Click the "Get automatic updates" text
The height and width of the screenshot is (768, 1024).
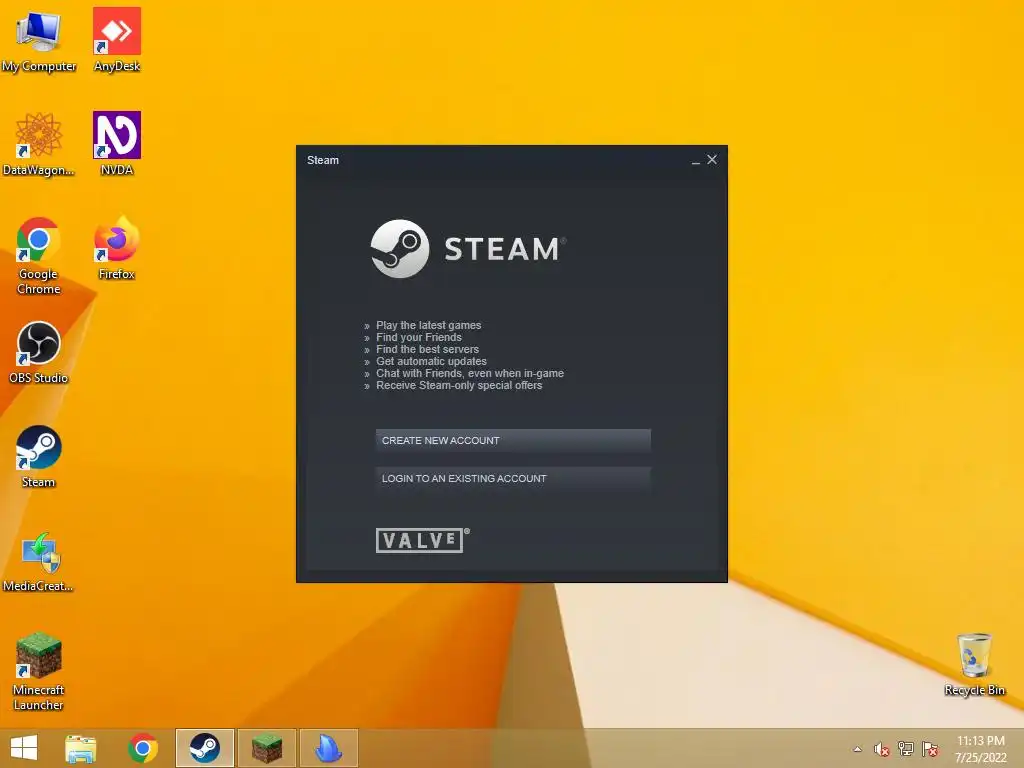tap(431, 361)
